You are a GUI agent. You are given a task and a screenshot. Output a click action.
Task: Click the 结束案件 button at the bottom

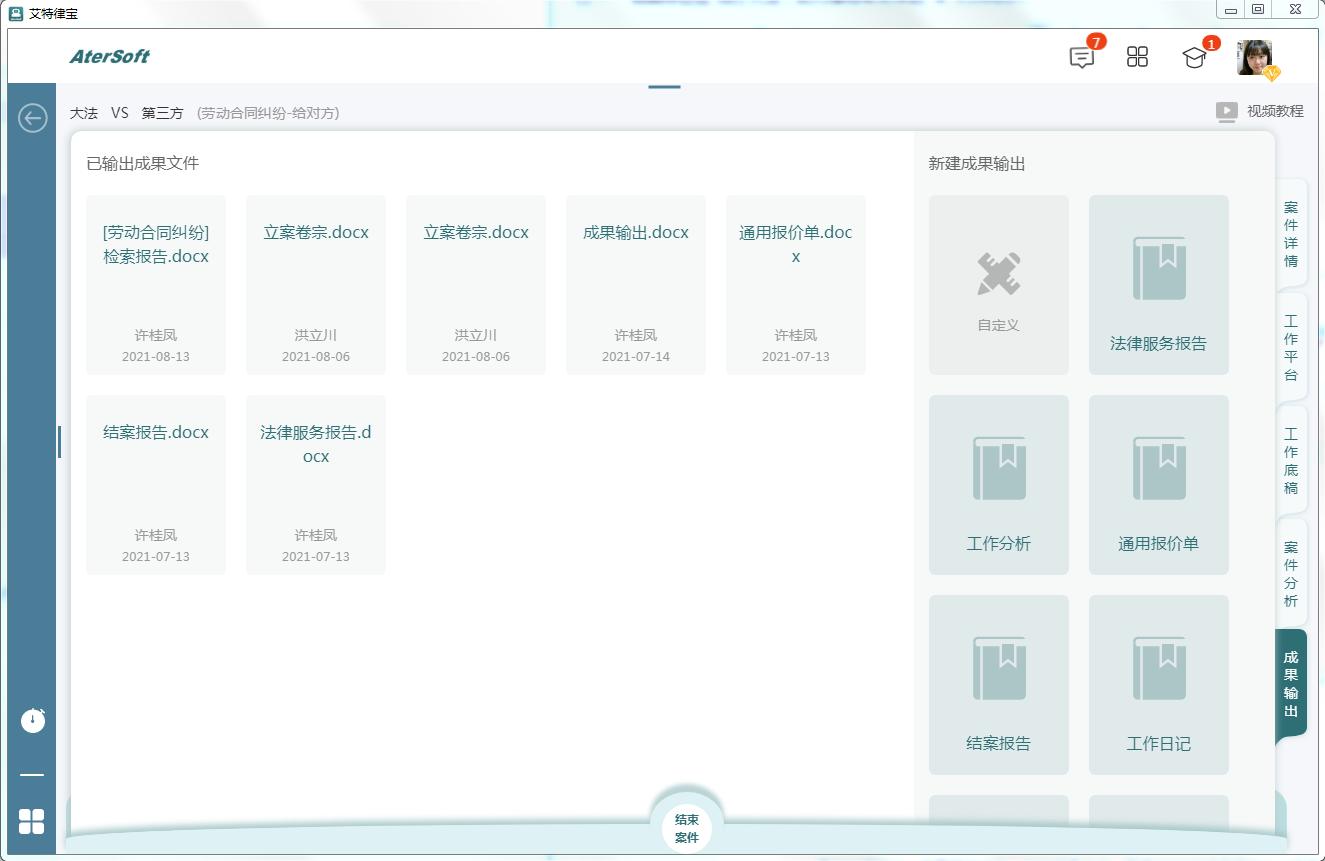(x=686, y=827)
